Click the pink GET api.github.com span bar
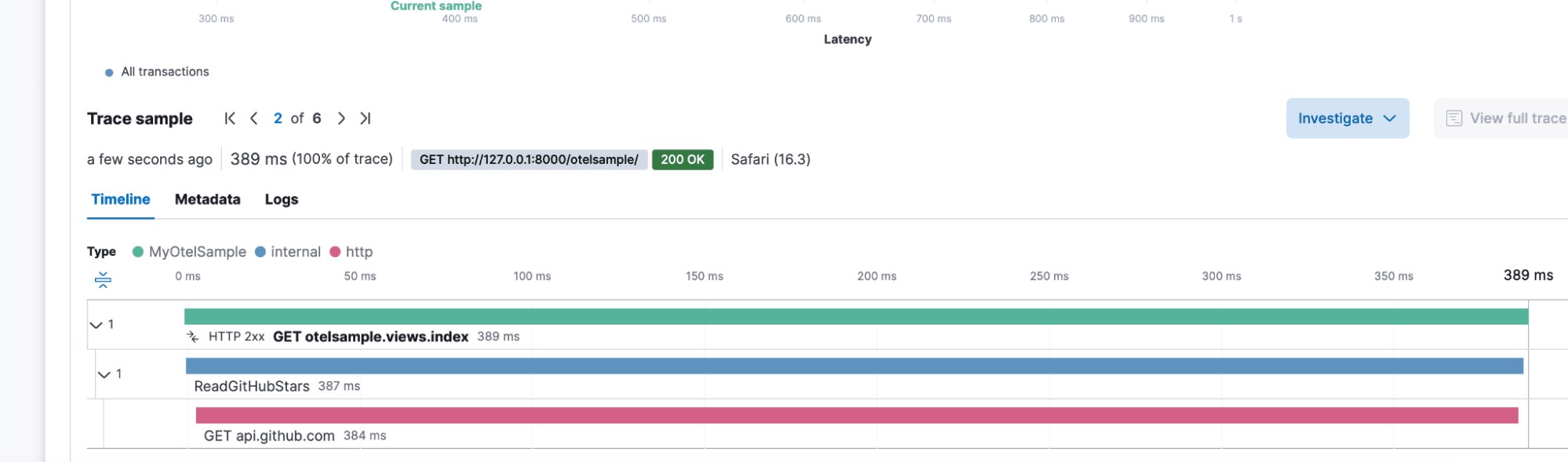 tap(857, 415)
